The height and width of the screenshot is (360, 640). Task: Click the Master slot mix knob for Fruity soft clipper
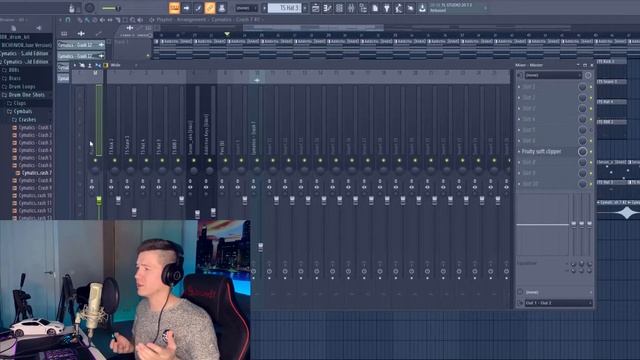(x=582, y=151)
